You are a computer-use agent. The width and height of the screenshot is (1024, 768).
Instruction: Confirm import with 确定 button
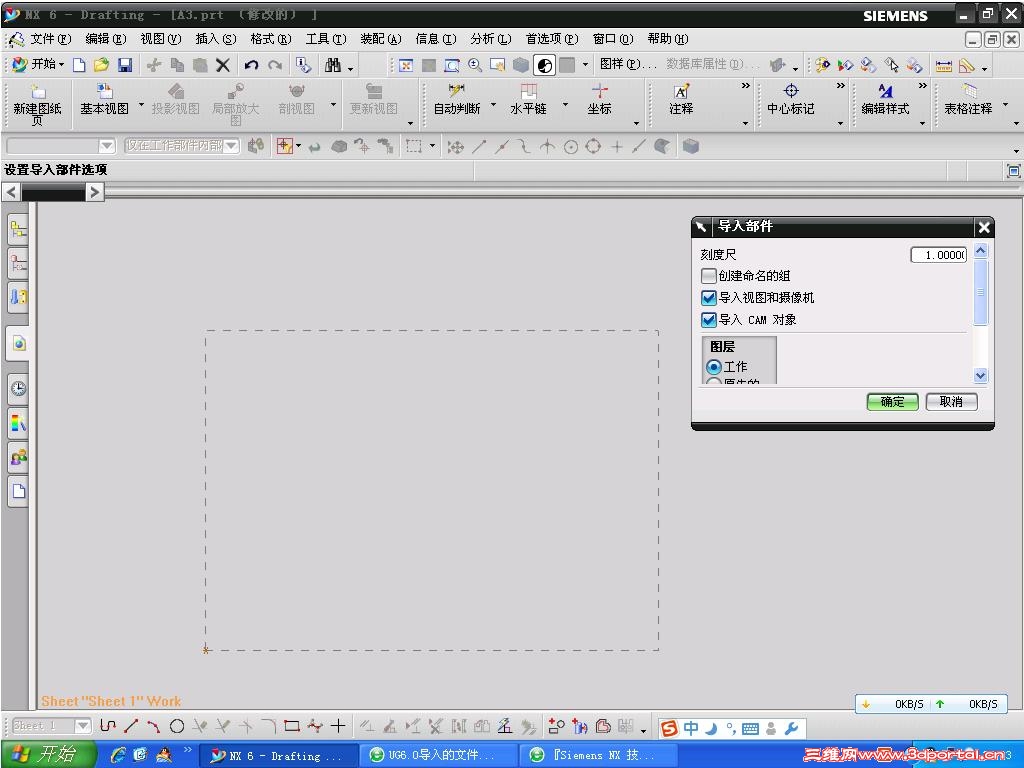point(892,402)
